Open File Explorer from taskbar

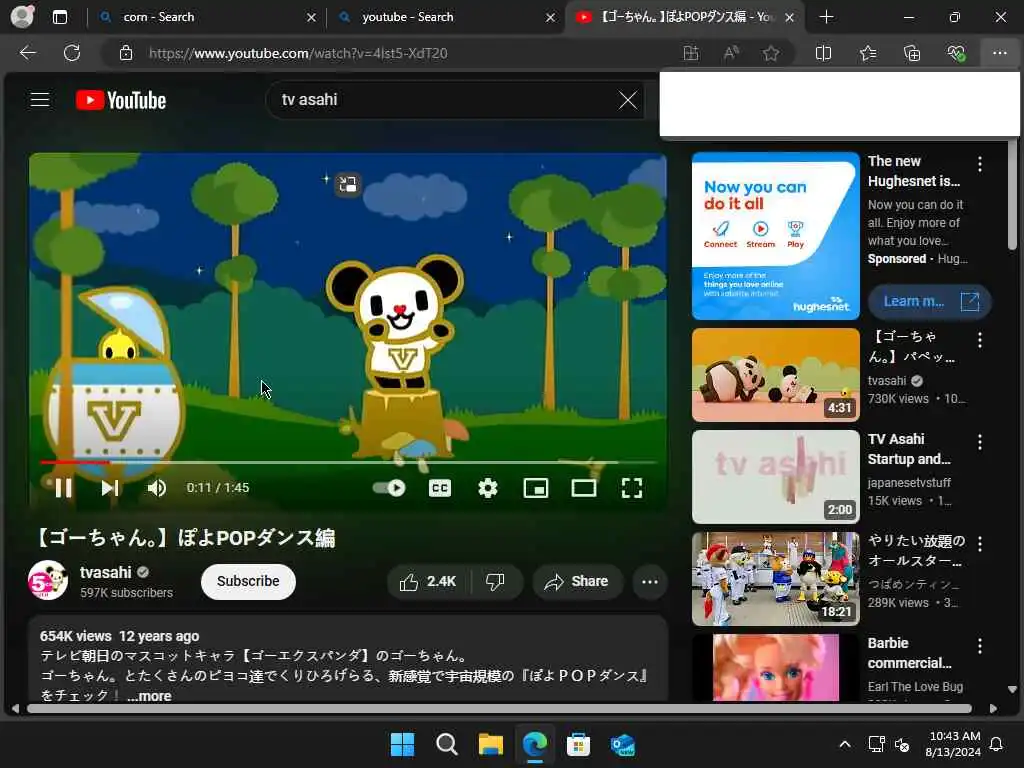[490, 744]
